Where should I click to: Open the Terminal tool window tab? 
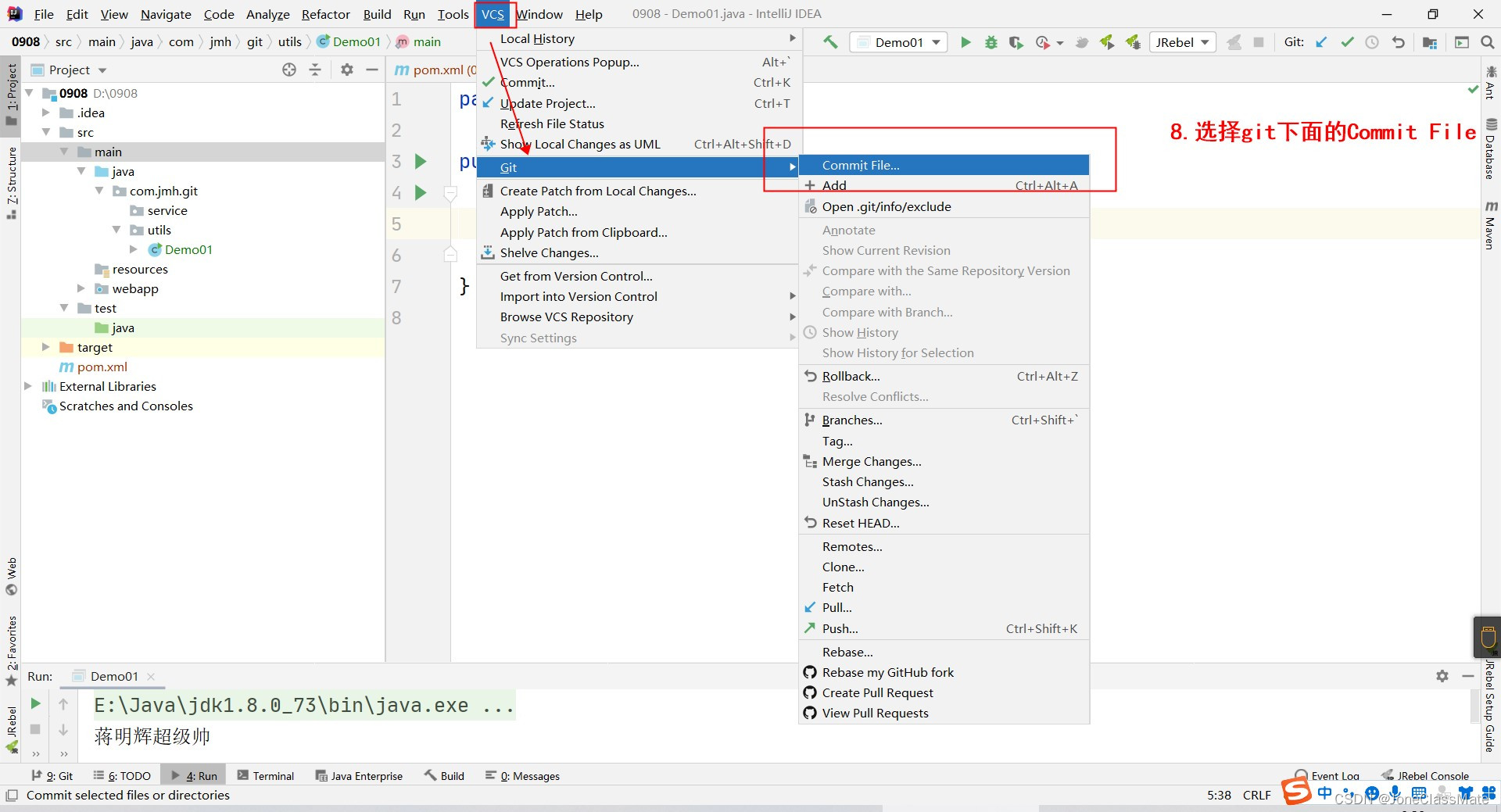[x=266, y=776]
